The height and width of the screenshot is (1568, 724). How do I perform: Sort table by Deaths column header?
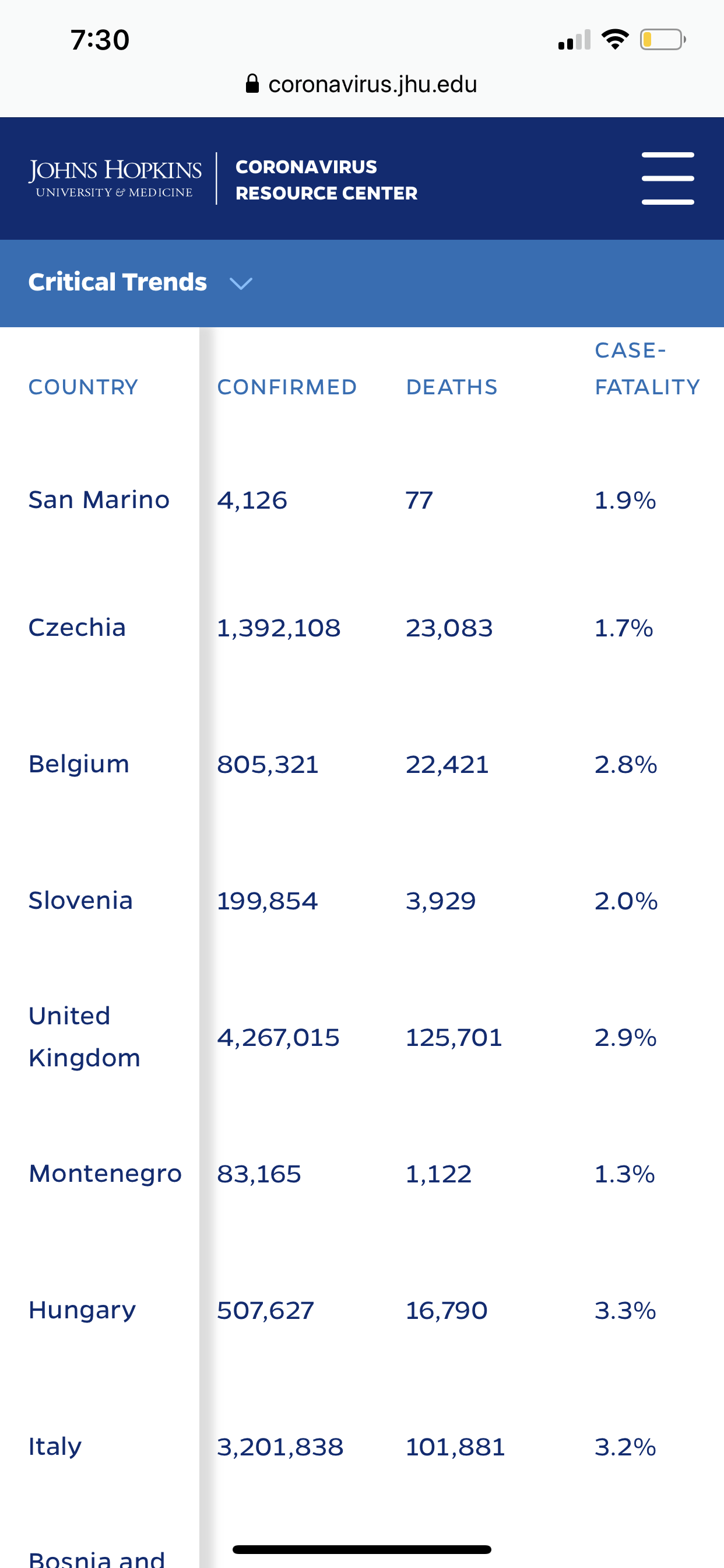pos(451,387)
